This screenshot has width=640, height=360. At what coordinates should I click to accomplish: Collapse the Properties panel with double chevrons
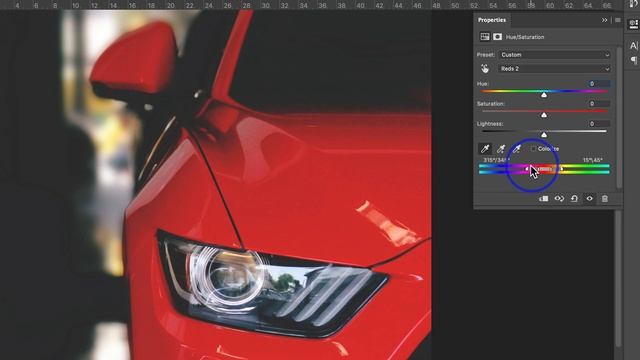point(604,20)
